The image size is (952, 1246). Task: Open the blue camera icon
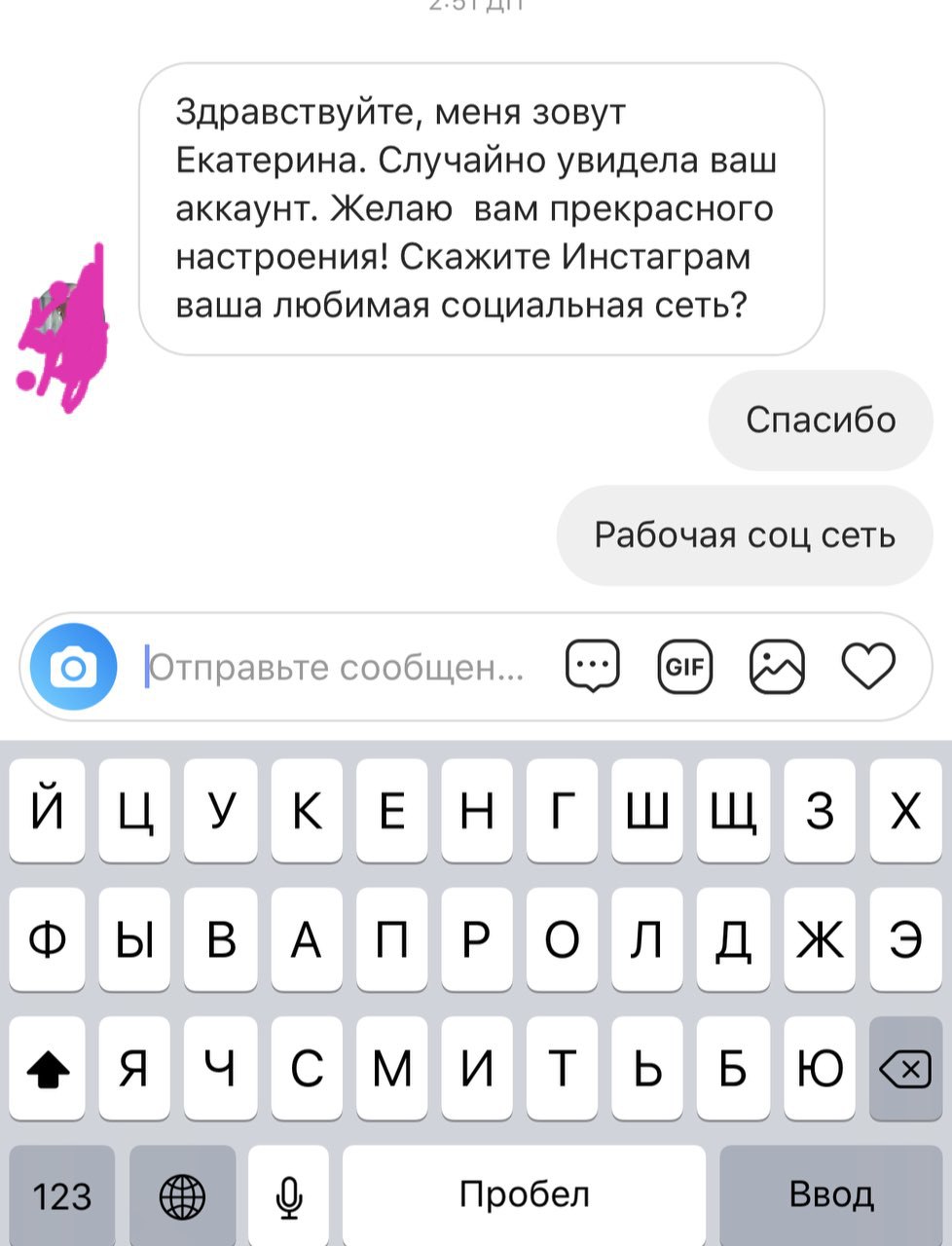pyautogui.click(x=73, y=668)
